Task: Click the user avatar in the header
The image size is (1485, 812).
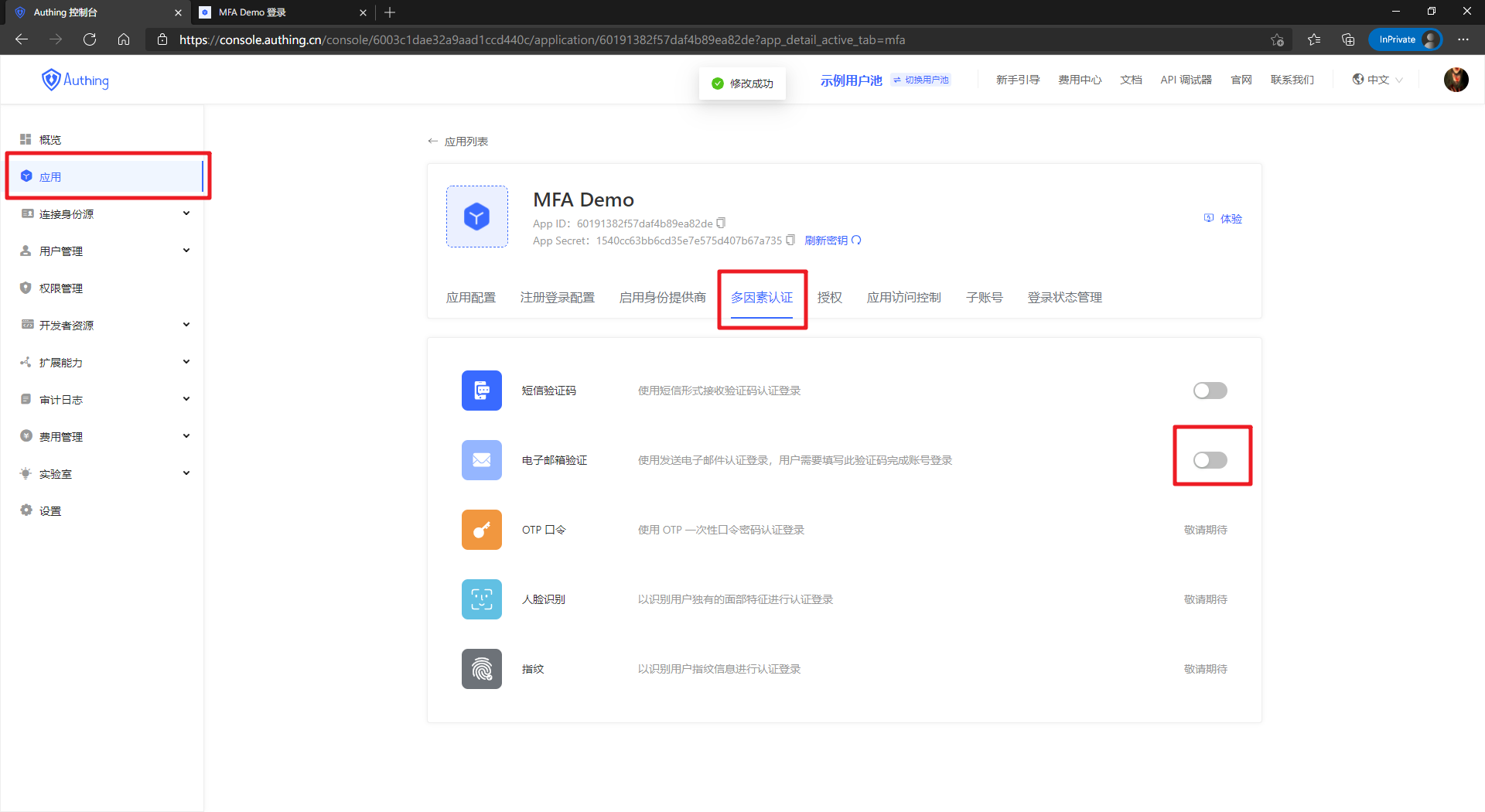Action: [x=1456, y=80]
